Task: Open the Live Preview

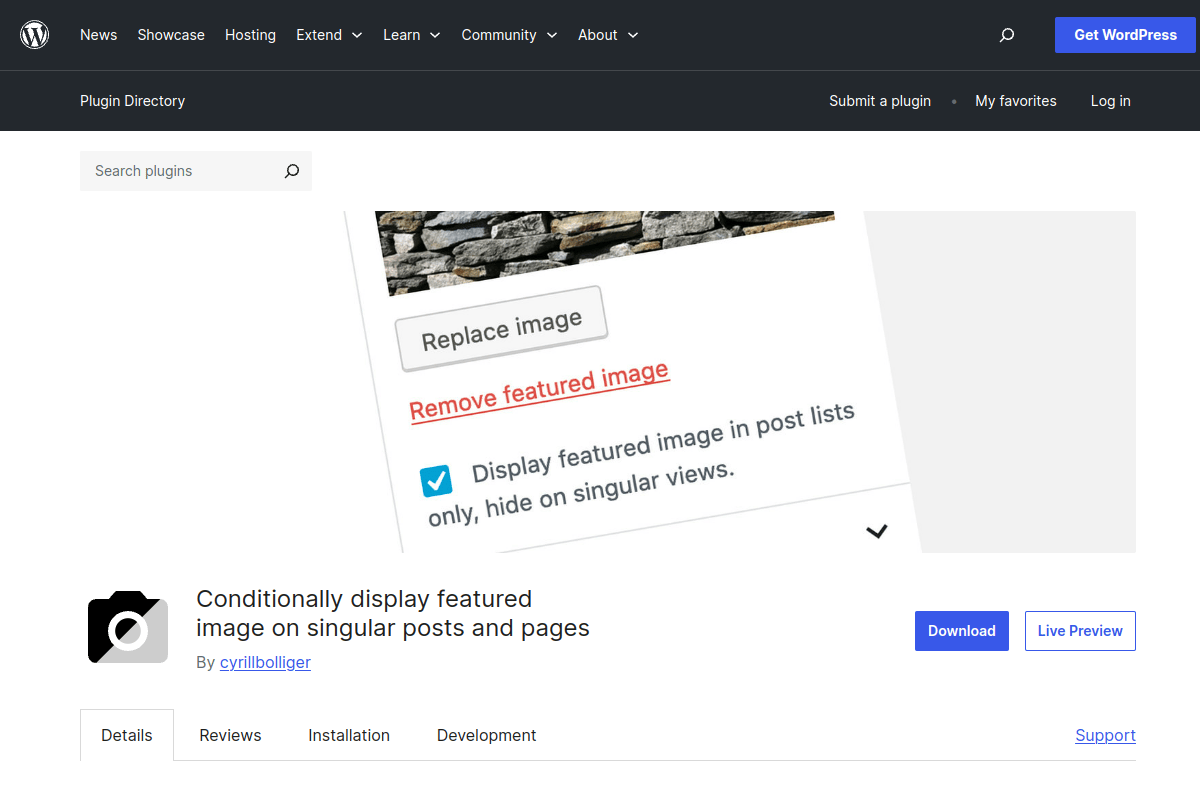Action: tap(1080, 630)
